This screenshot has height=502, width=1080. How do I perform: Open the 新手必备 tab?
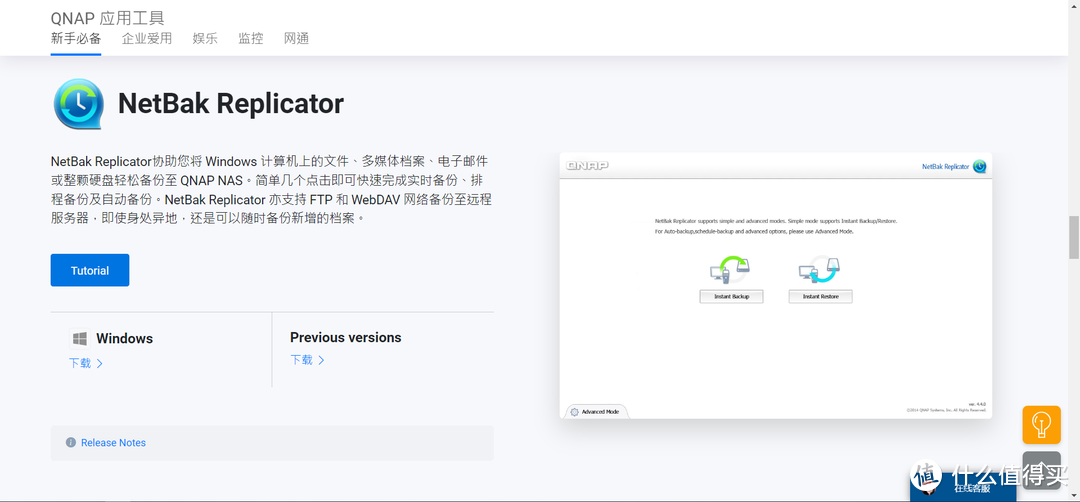pos(76,39)
